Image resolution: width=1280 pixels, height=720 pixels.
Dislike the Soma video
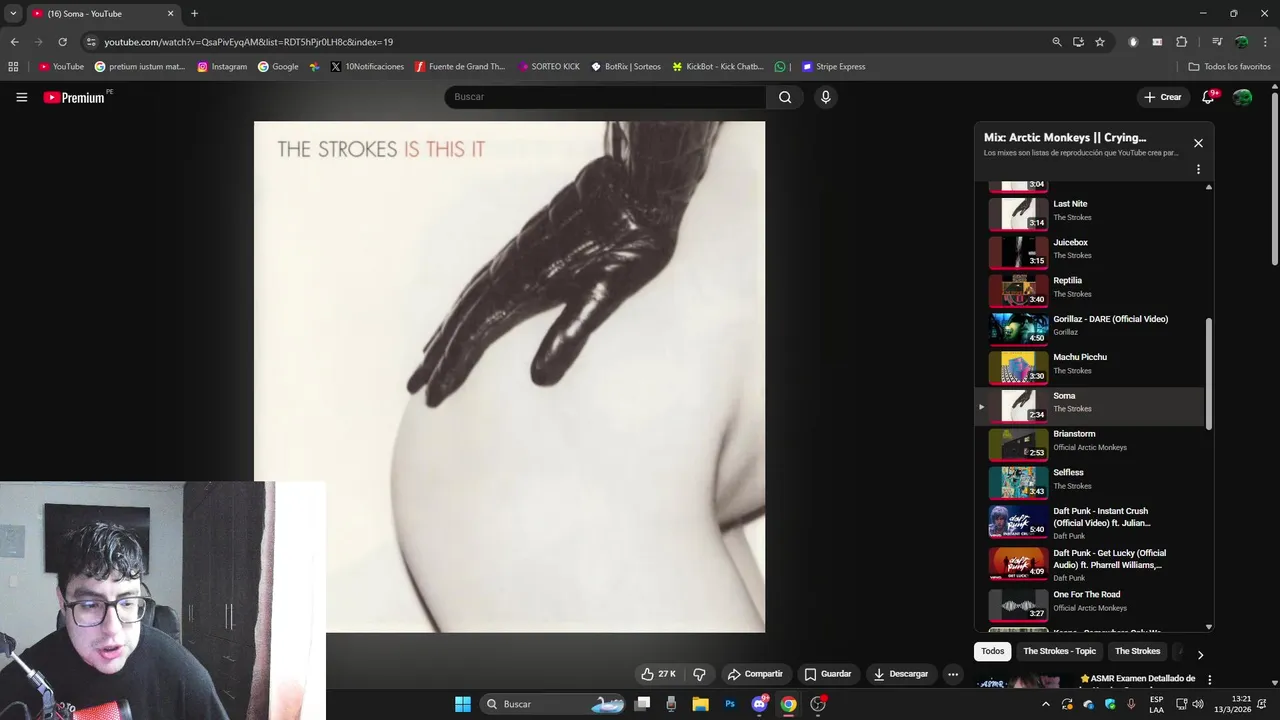(x=699, y=674)
